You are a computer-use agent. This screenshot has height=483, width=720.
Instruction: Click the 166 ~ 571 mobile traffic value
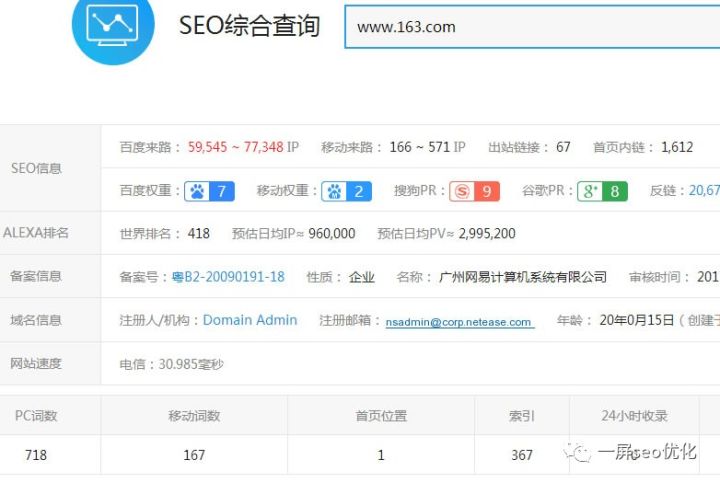(x=420, y=147)
